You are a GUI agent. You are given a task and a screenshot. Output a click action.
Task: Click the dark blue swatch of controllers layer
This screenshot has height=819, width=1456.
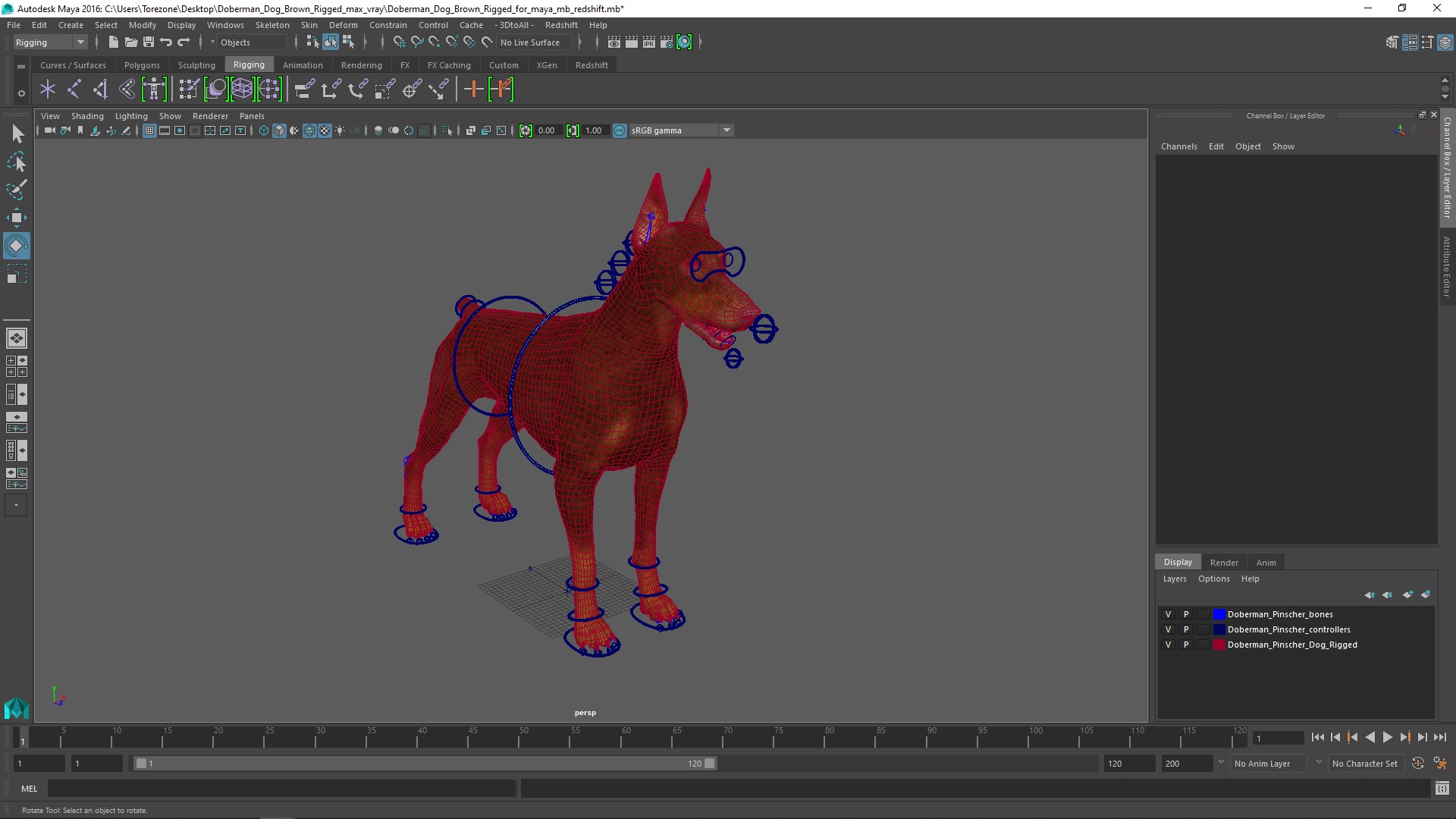pyautogui.click(x=1219, y=629)
